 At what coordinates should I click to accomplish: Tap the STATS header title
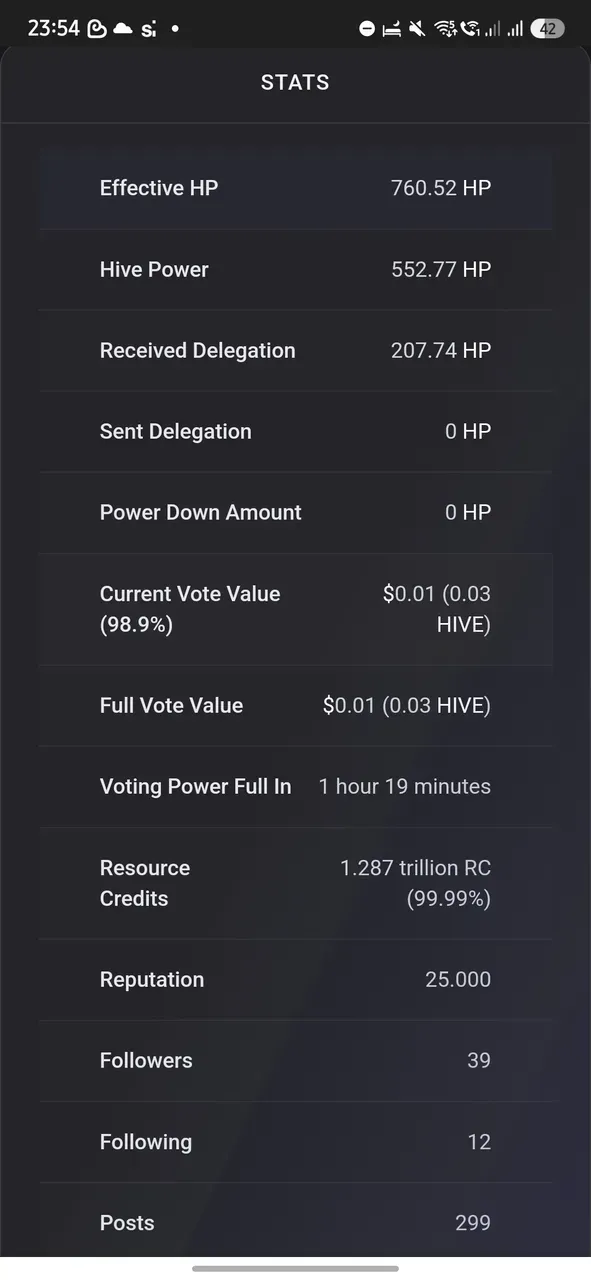click(x=295, y=83)
